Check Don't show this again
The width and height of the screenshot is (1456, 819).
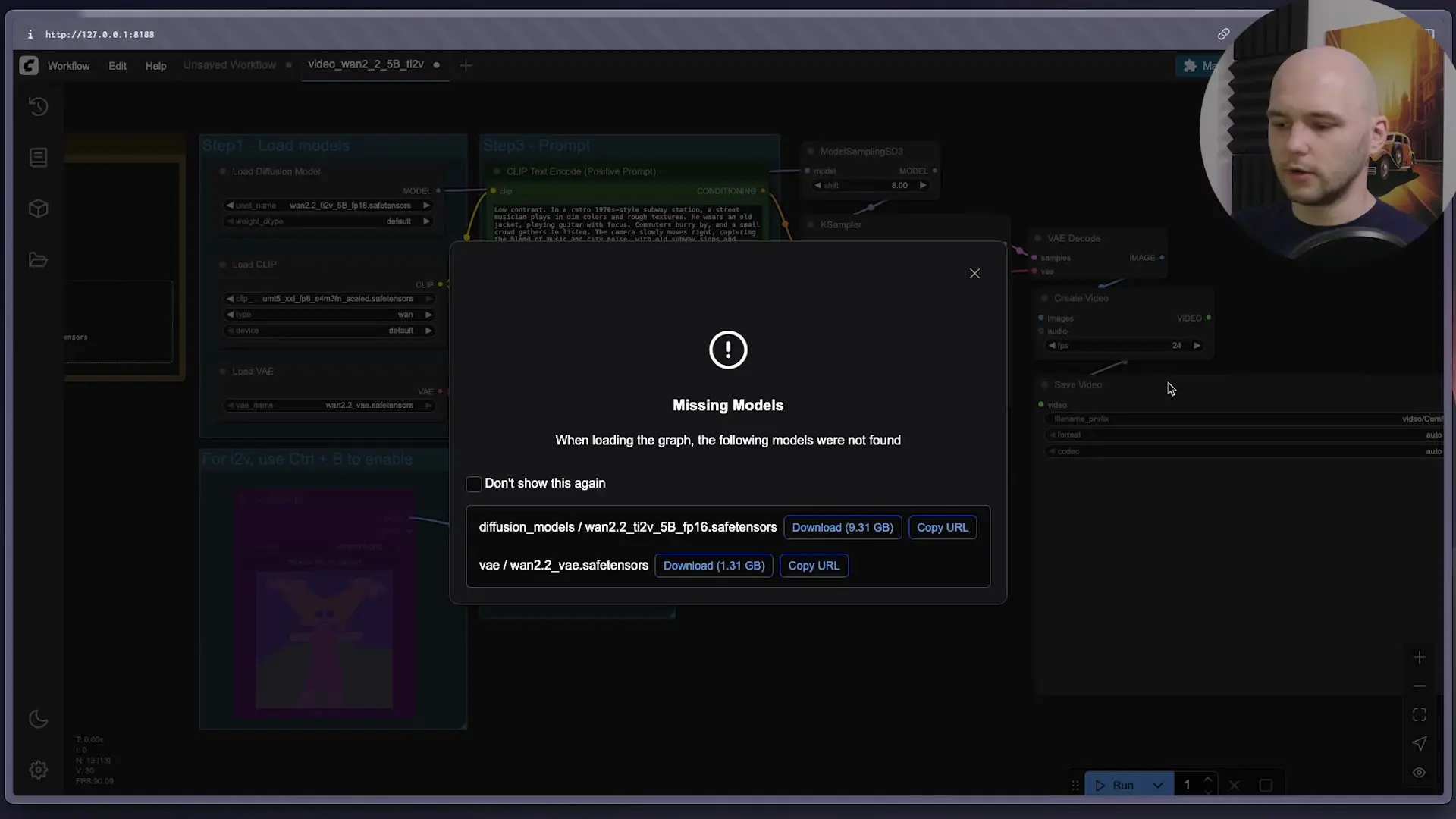point(474,484)
